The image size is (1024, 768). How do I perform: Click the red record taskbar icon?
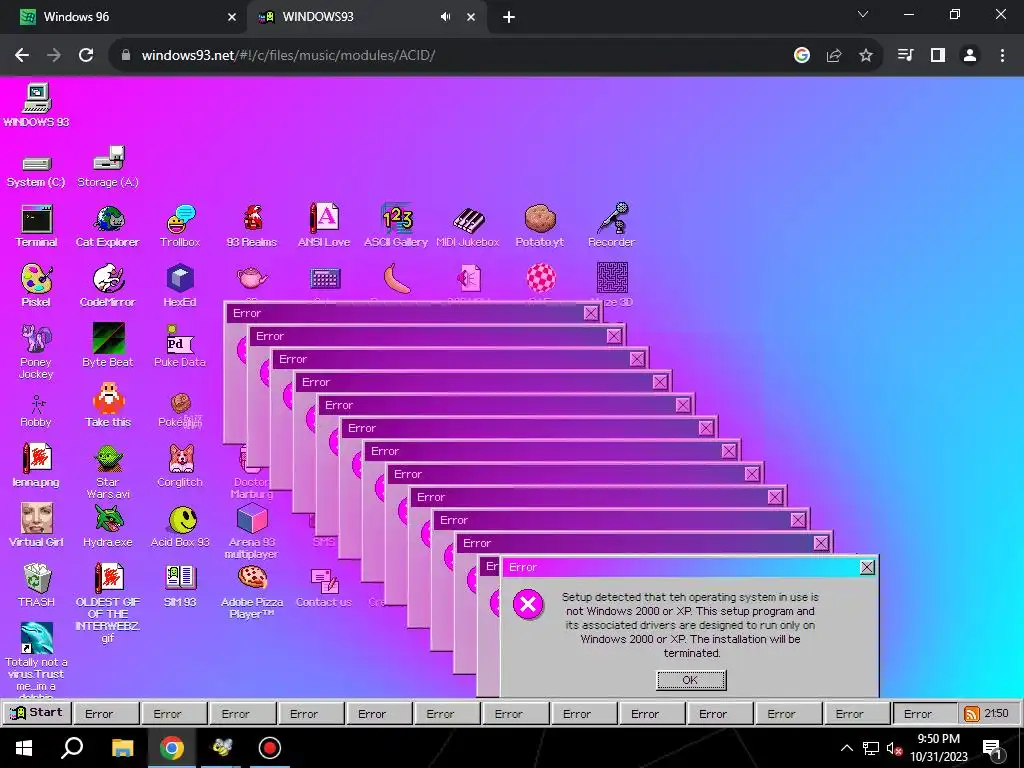[269, 748]
